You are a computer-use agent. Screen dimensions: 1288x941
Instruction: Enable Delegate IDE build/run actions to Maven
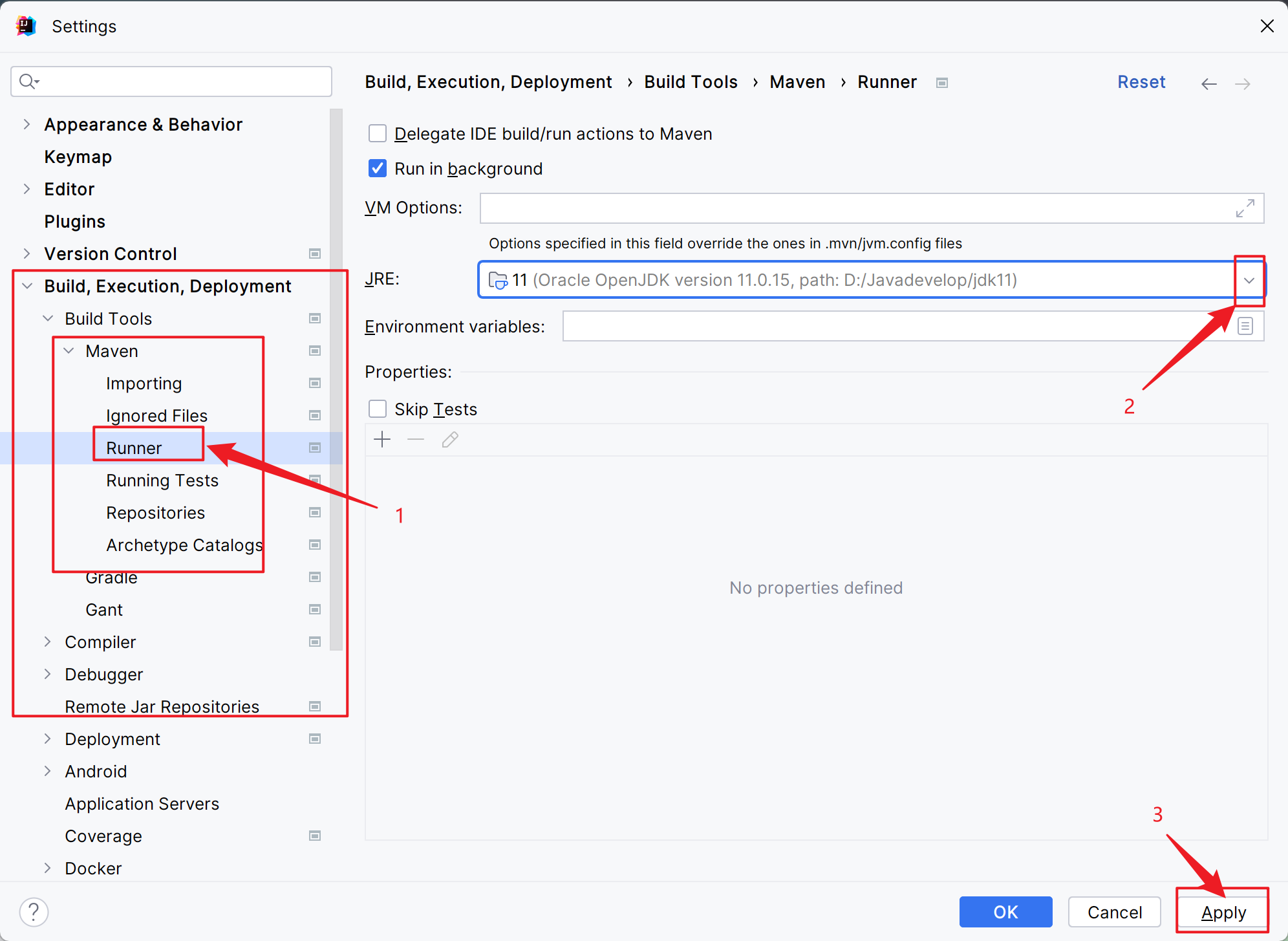378,133
